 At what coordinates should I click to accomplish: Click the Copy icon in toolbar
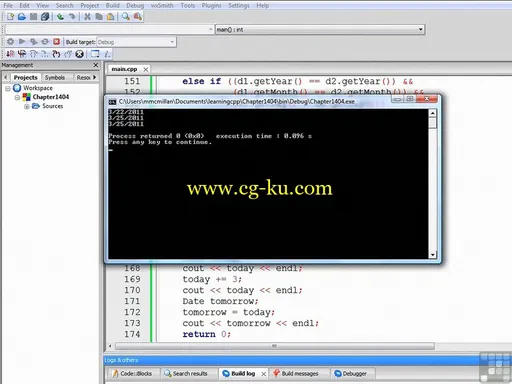(x=99, y=16)
